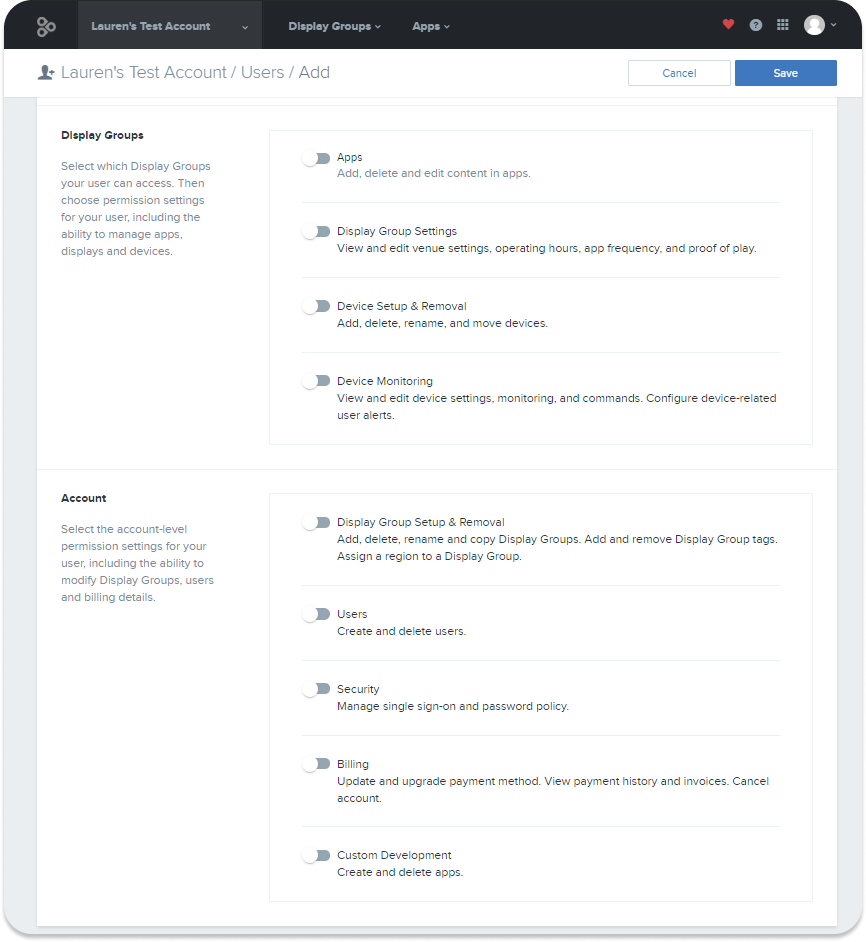Toggle the Security permission switch
This screenshot has width=866, height=942.
tap(316, 689)
